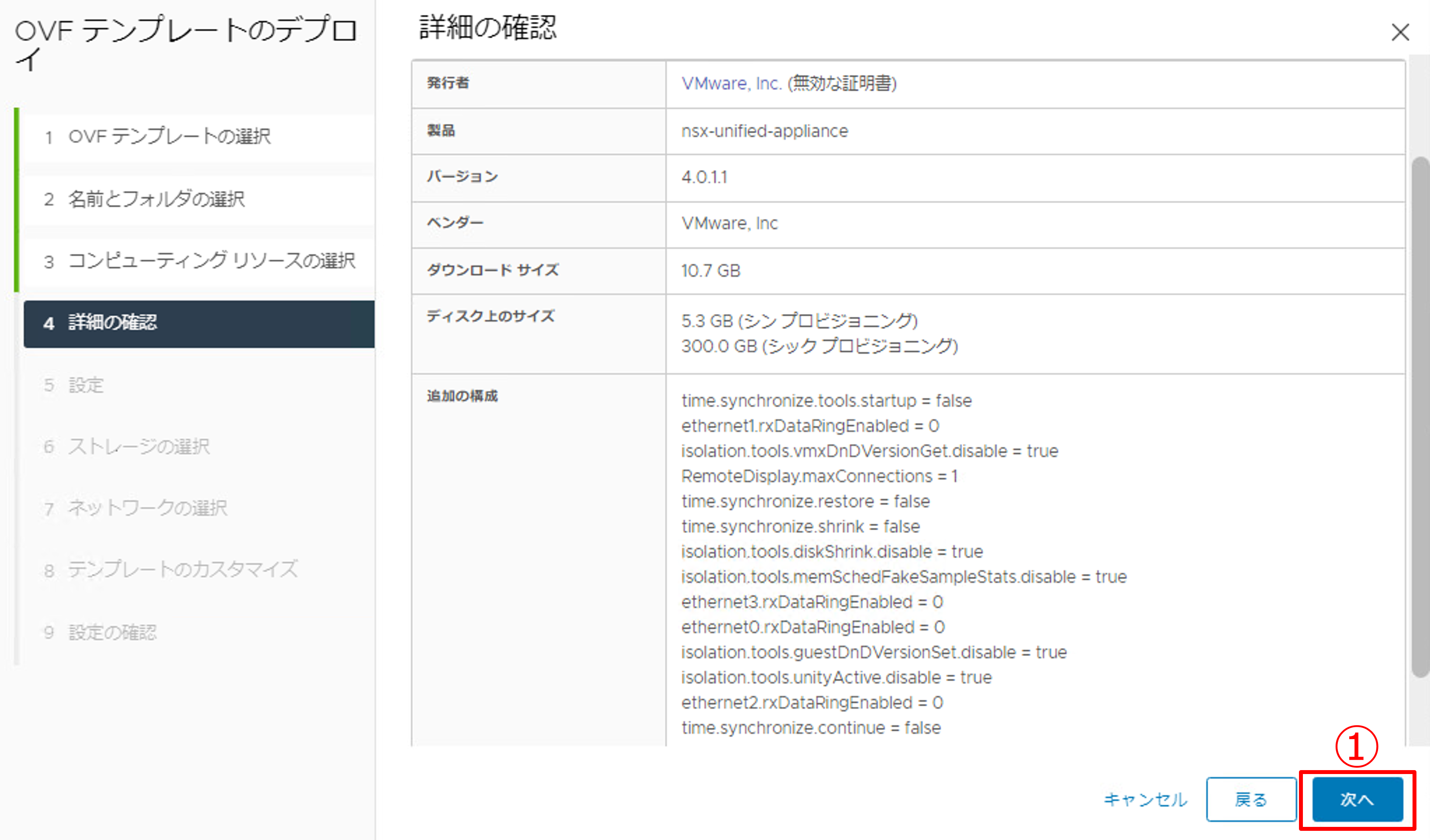
Task: Click the 追加の構成 row label
Action: (462, 396)
